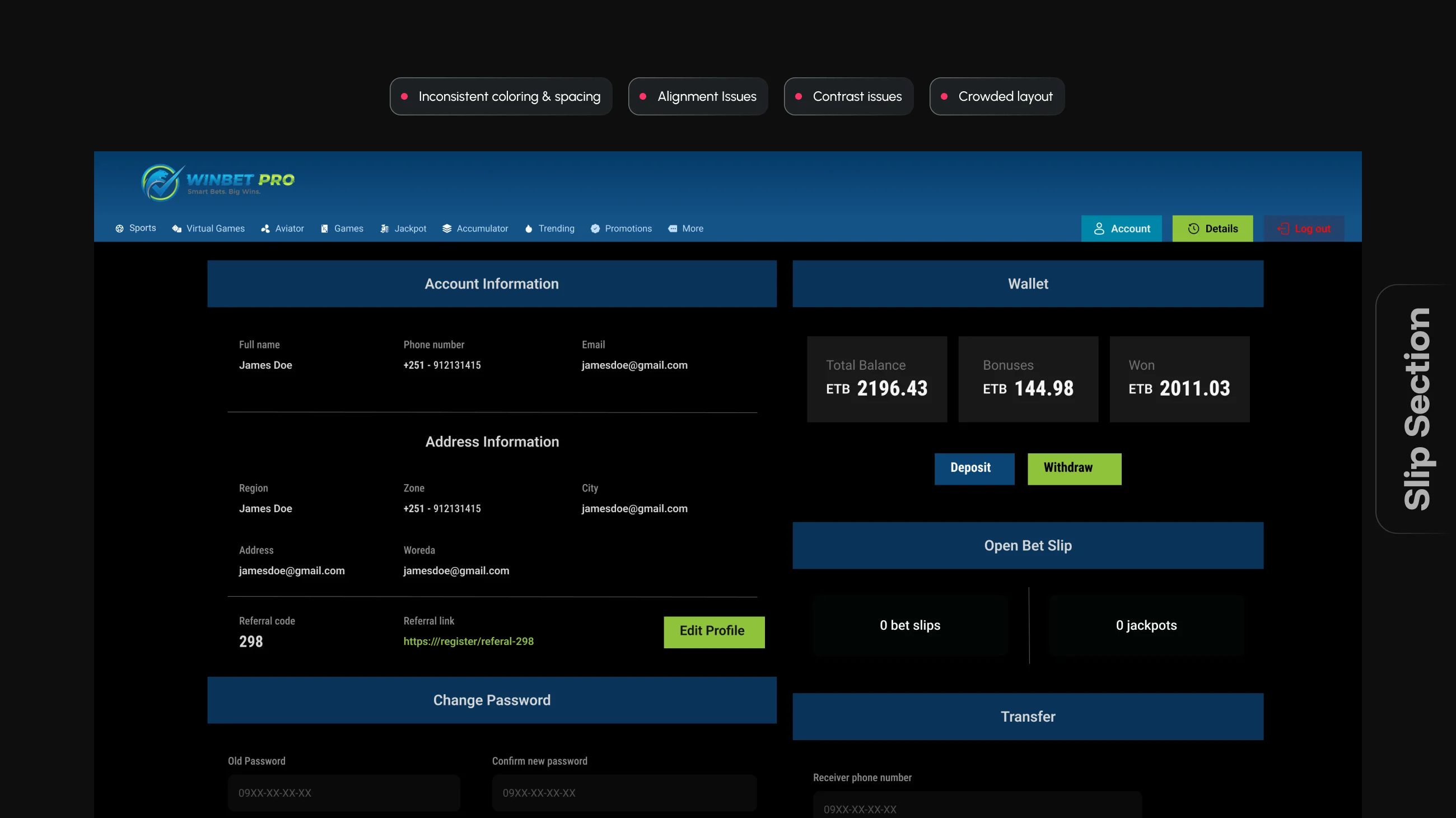
Task: Click the Log out door icon
Action: pos(1283,229)
